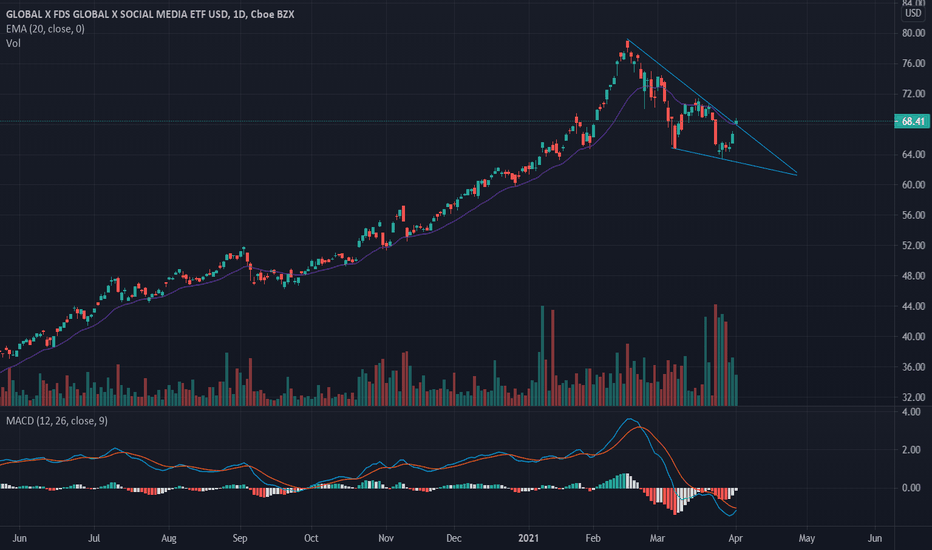Click the 56.00 price axis label
Image resolution: width=932 pixels, height=550 pixels.
[913, 215]
